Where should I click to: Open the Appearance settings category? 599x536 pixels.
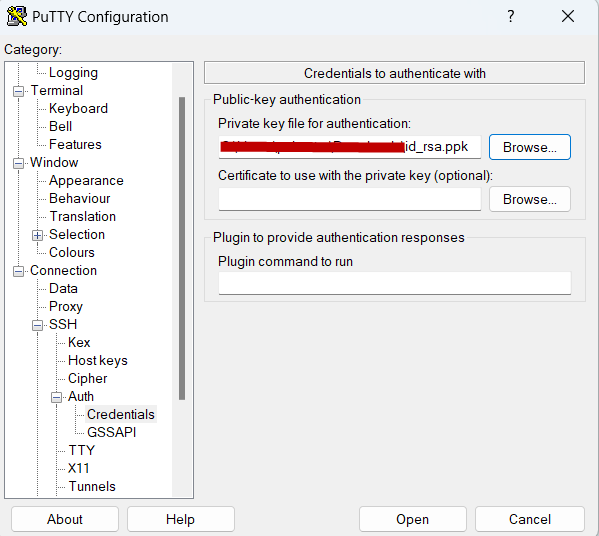click(86, 180)
